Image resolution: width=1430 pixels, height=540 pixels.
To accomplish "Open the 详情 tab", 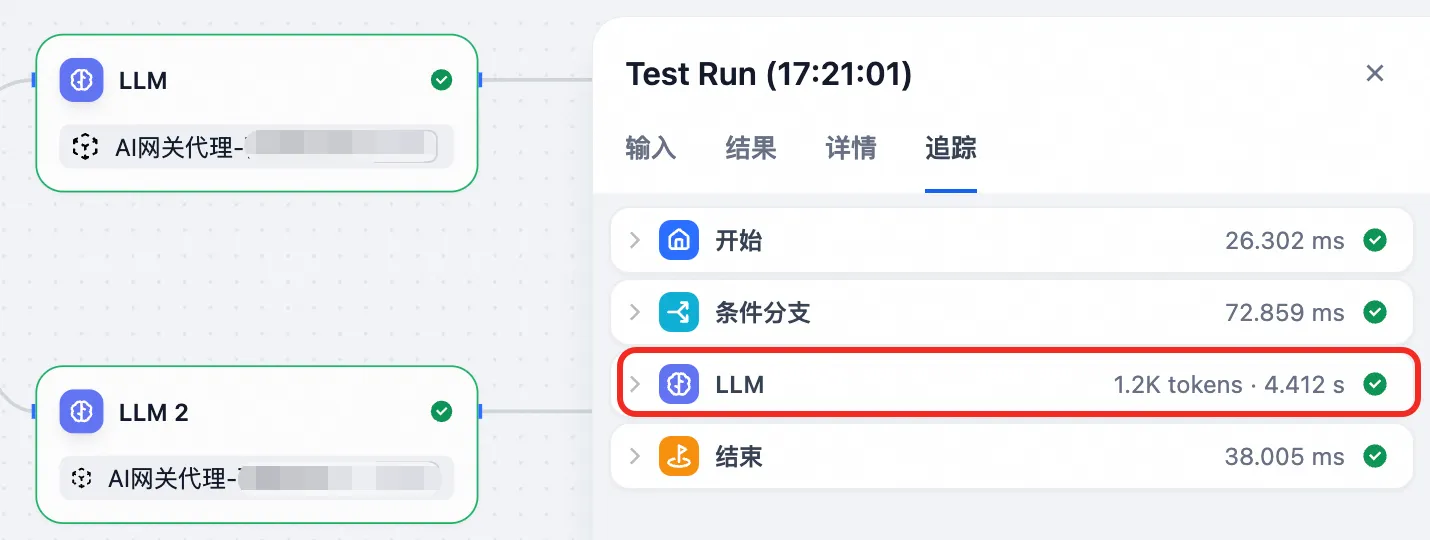I will [x=851, y=149].
